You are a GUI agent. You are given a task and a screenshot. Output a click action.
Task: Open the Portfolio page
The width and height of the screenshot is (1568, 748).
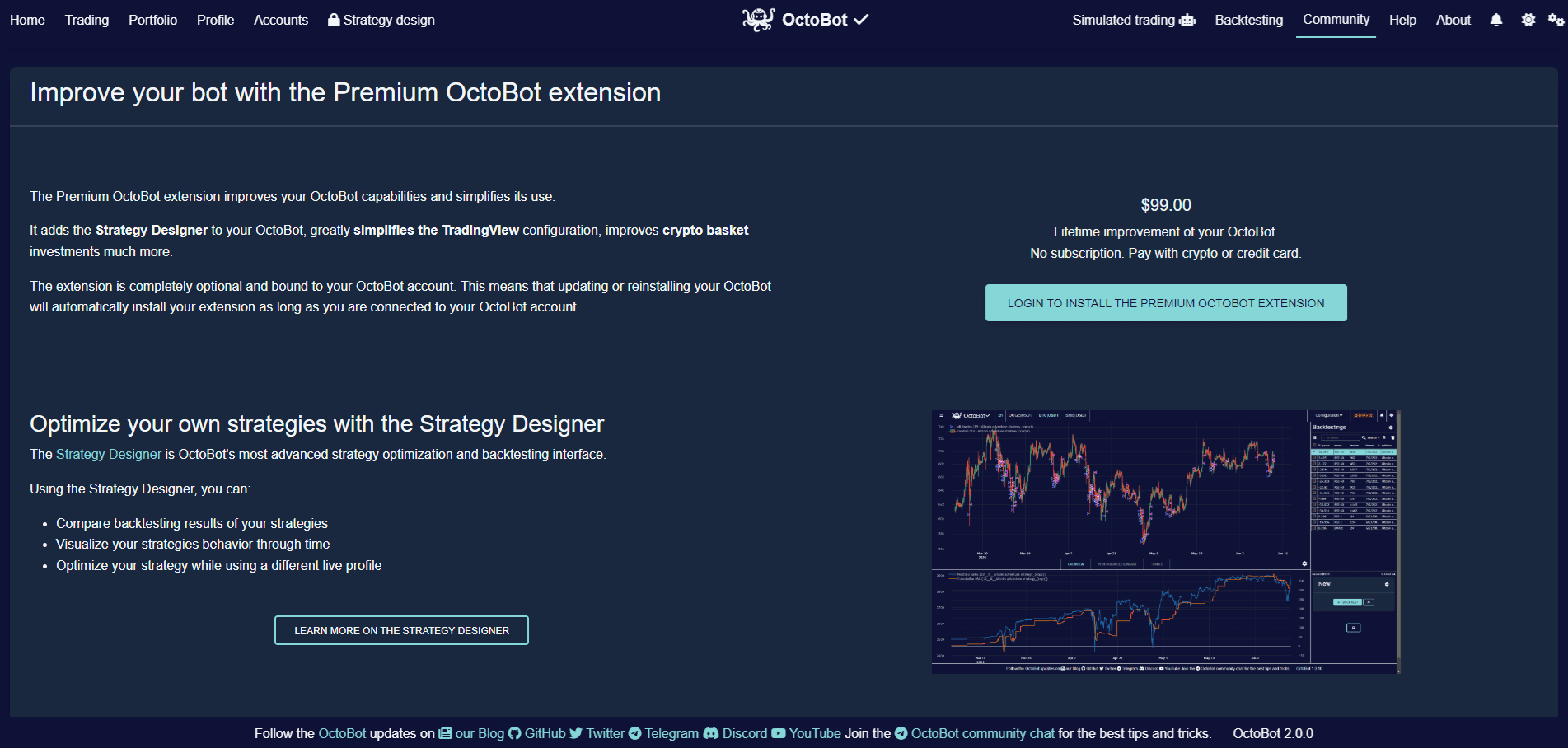pos(152,20)
